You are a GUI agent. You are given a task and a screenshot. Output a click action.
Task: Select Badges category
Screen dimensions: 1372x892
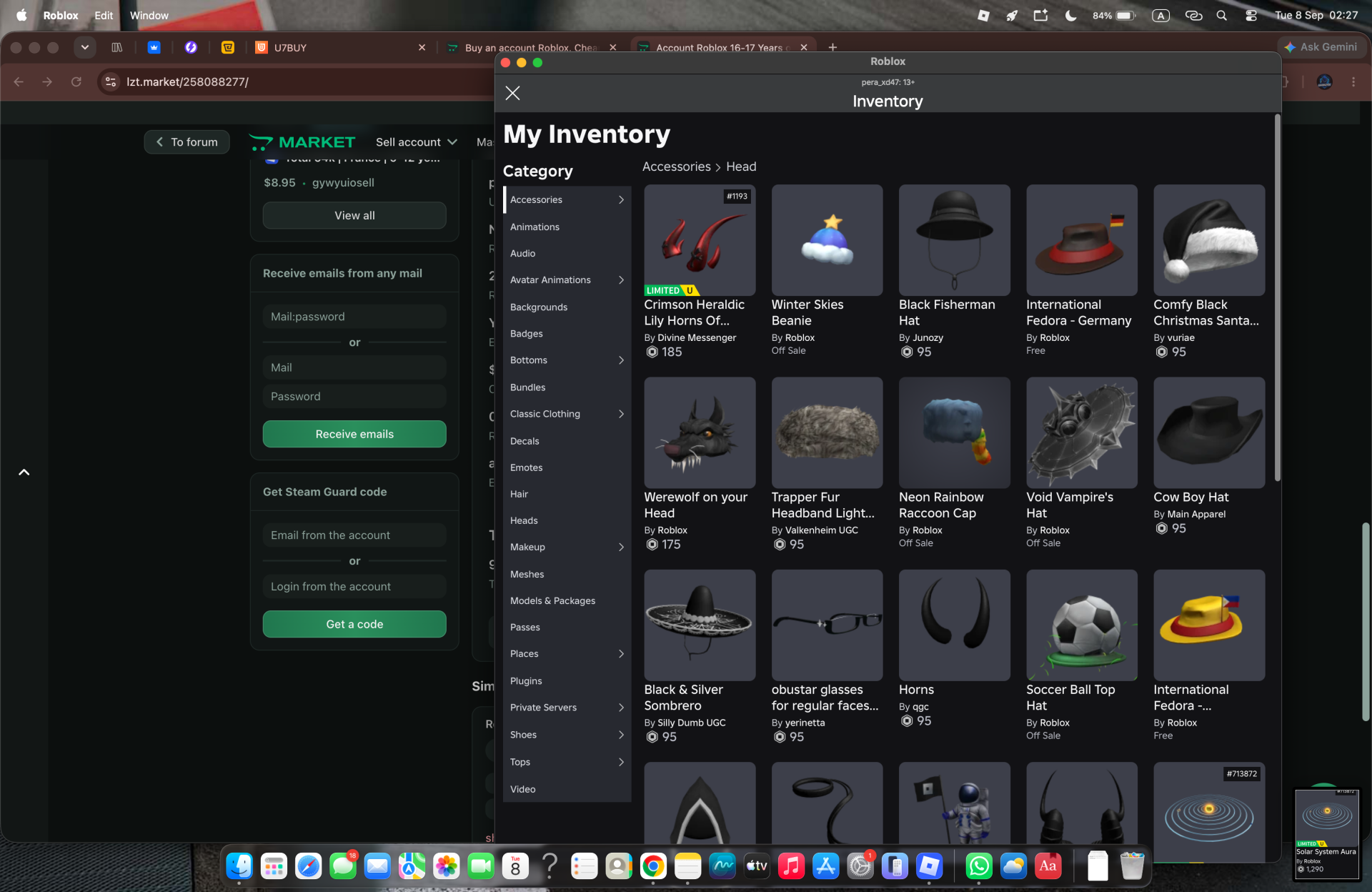pyautogui.click(x=567, y=334)
